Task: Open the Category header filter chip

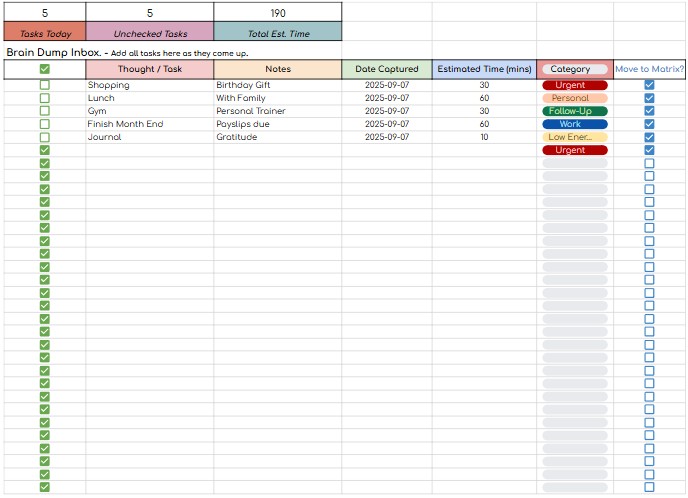Action: (x=574, y=70)
